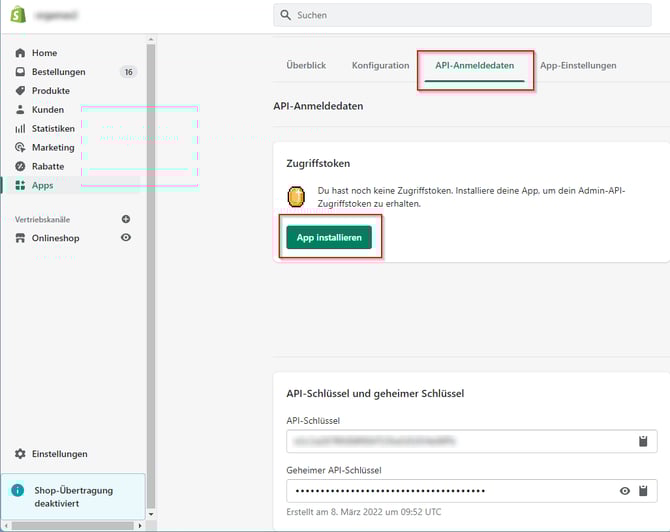Screen dimensions: 670x532
Task: Copy the Geheimer API-Schlüssel
Action: click(644, 491)
